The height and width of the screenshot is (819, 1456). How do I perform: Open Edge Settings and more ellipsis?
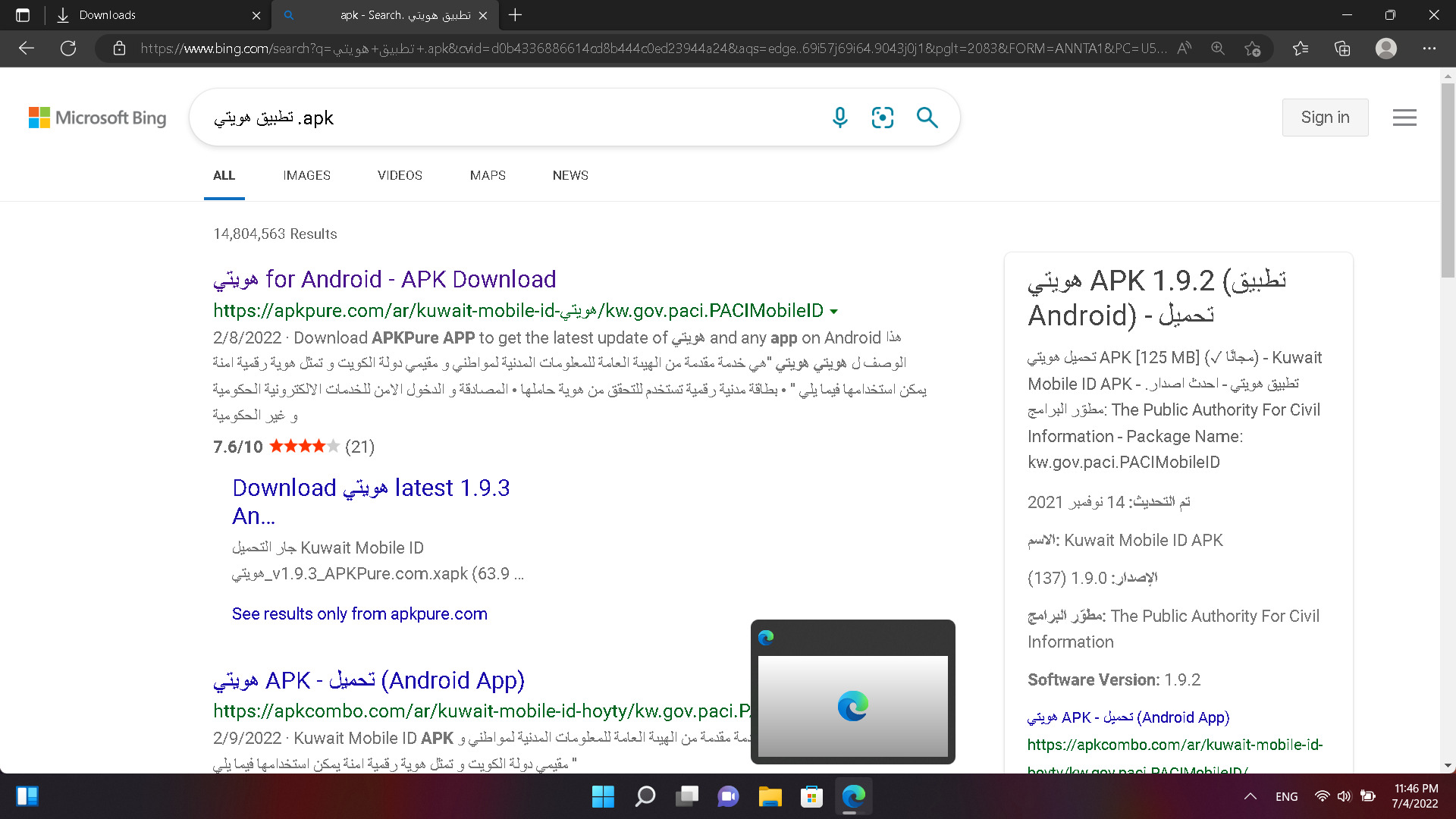tap(1429, 49)
